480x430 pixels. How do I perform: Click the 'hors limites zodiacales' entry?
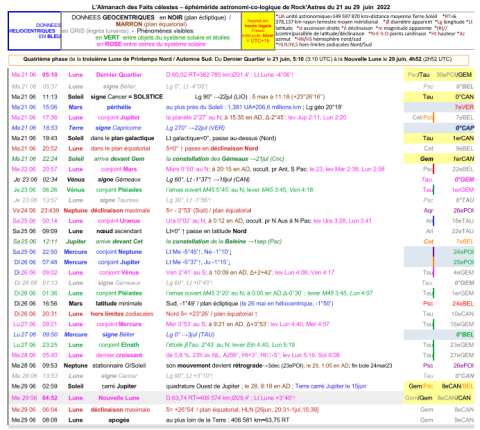pos(122,314)
